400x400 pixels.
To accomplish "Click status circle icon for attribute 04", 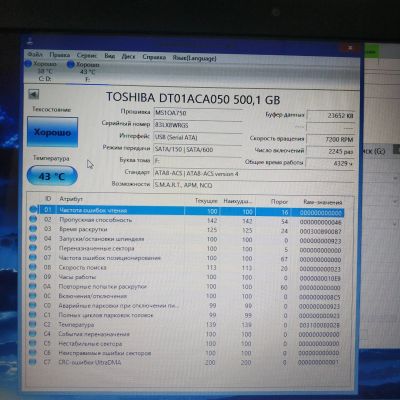I will point(33,238).
